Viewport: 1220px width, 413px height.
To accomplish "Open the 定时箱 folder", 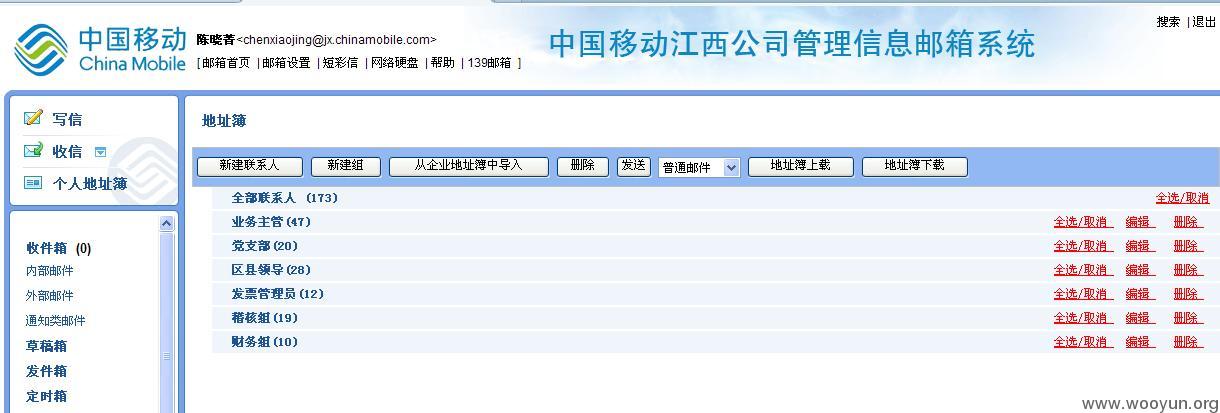I will (46, 396).
